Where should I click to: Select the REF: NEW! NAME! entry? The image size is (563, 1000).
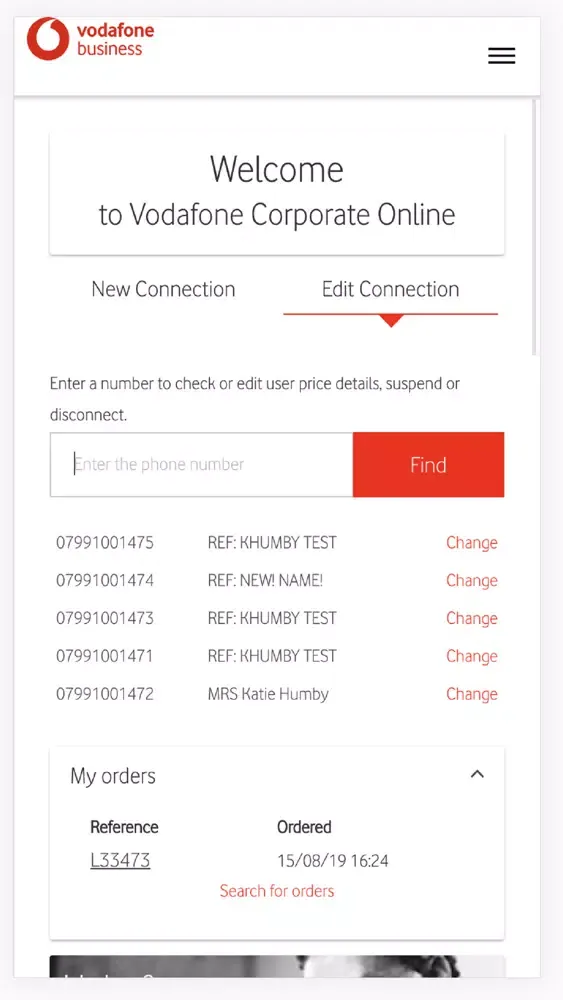click(265, 580)
